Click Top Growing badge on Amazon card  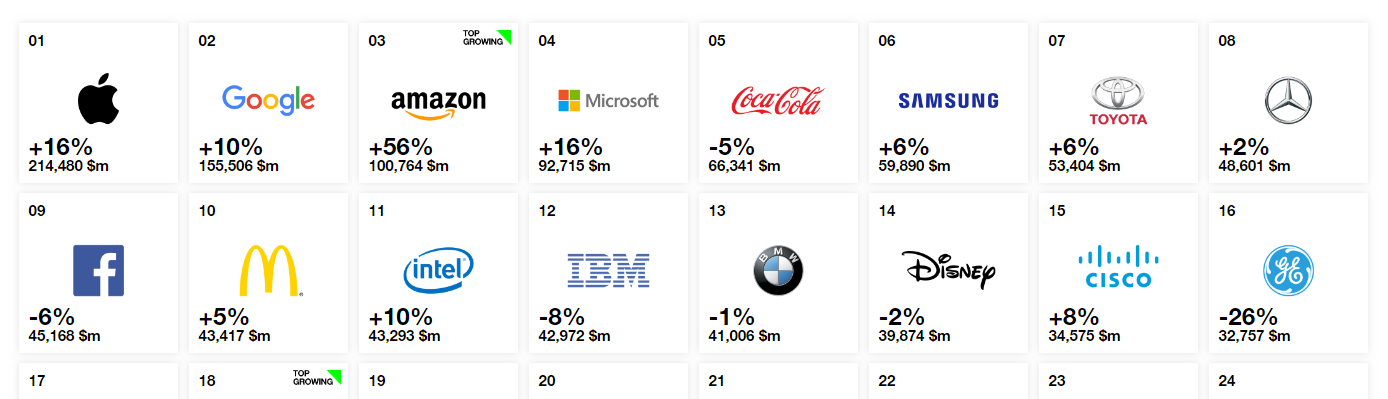(487, 37)
